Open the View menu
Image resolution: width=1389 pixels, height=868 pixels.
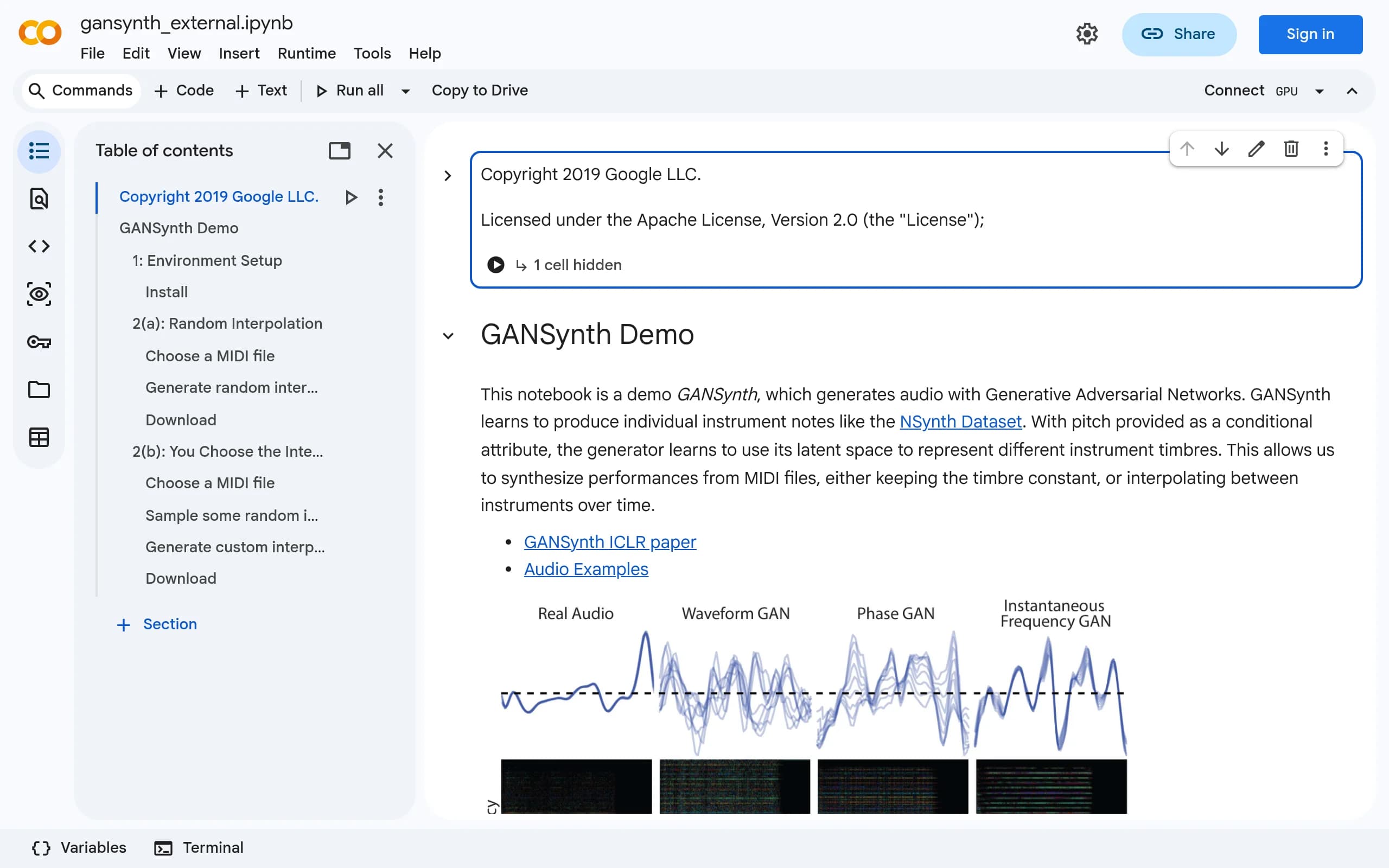[184, 53]
